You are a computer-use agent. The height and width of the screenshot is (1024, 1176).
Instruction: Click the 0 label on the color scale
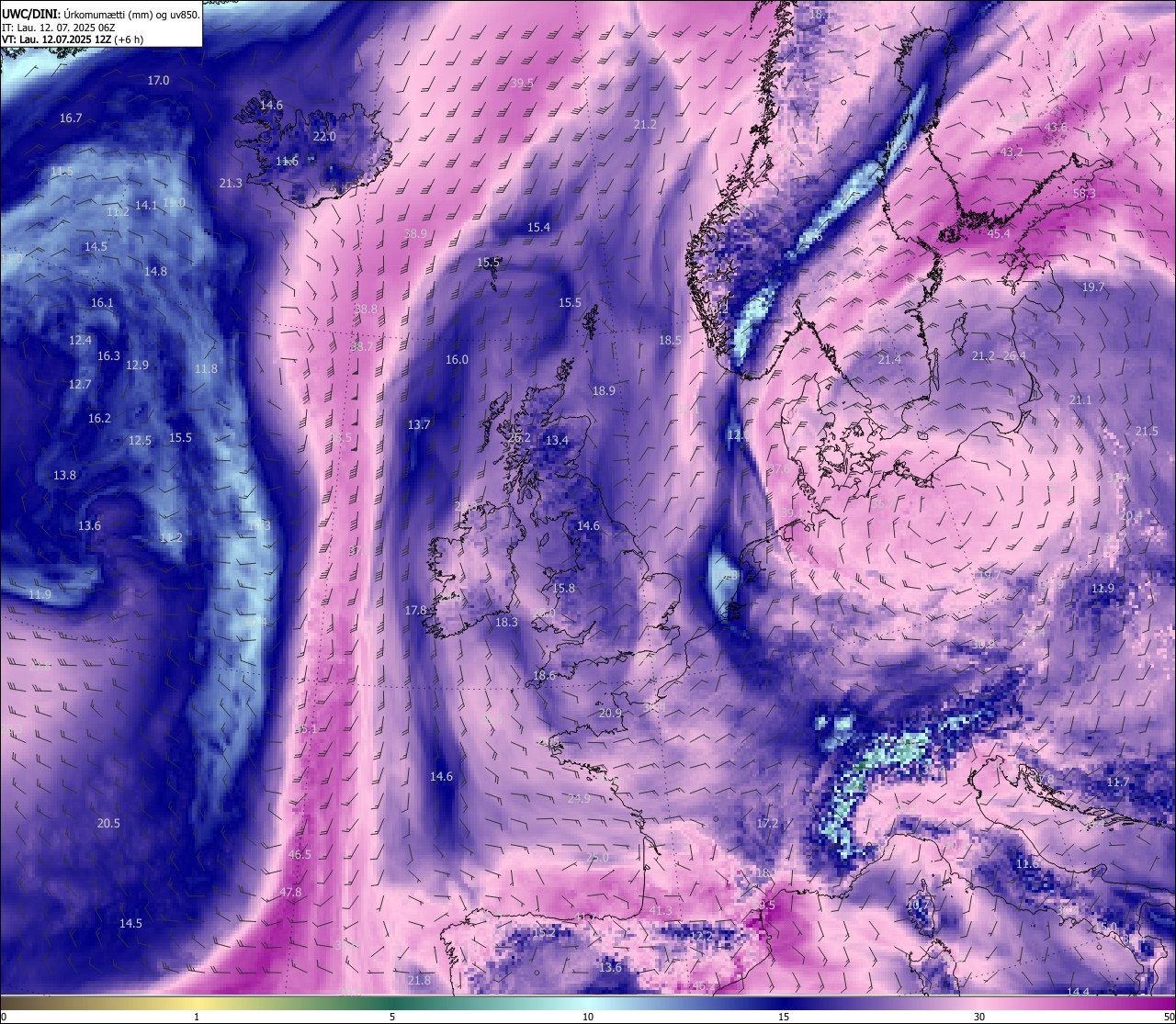pos(4,1017)
